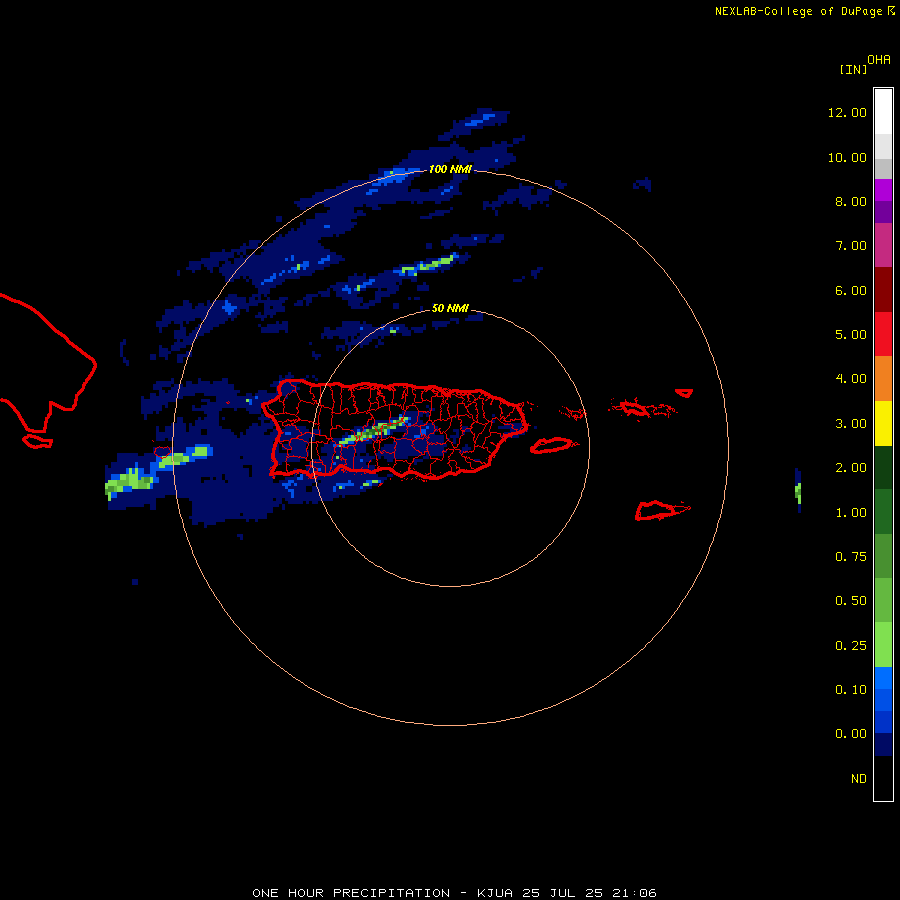Click the 10.00 legend value
Viewport: 900px width, 900px height.
847,157
